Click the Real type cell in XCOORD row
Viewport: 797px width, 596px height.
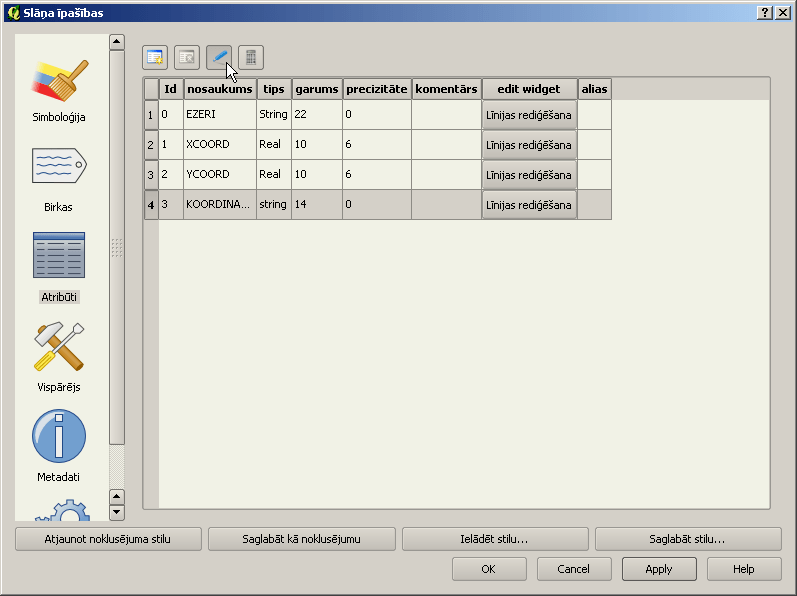click(x=274, y=144)
